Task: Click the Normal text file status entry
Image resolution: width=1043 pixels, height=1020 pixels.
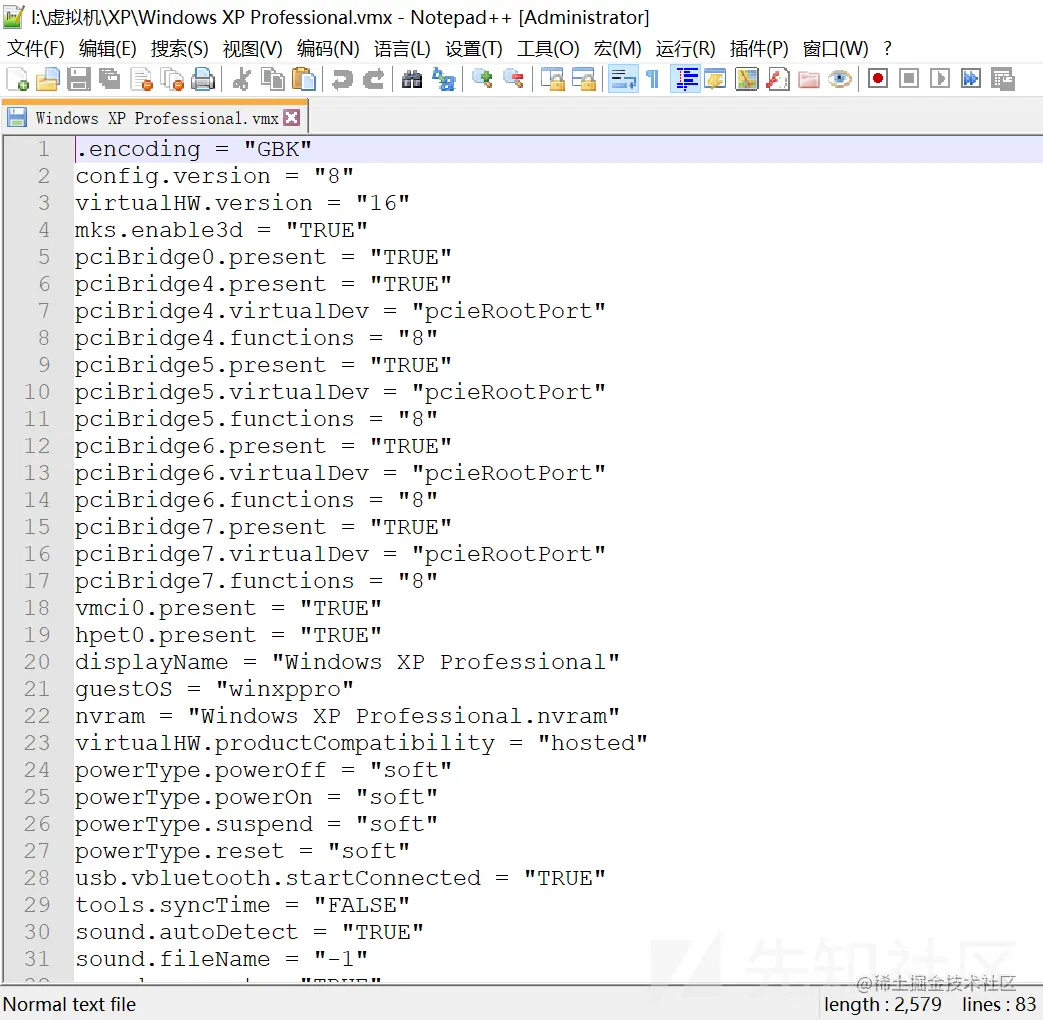Action: pos(69,1005)
